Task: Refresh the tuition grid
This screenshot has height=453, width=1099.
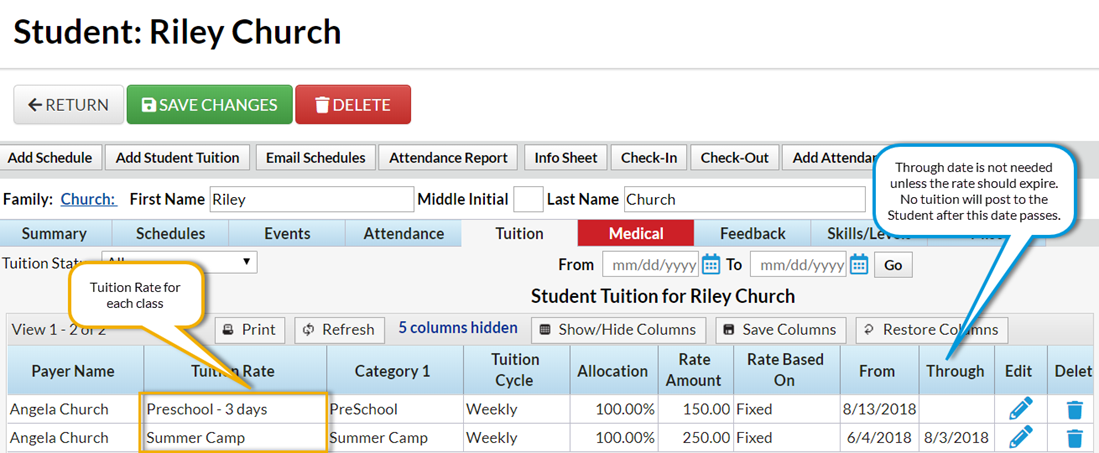Action: coord(339,330)
